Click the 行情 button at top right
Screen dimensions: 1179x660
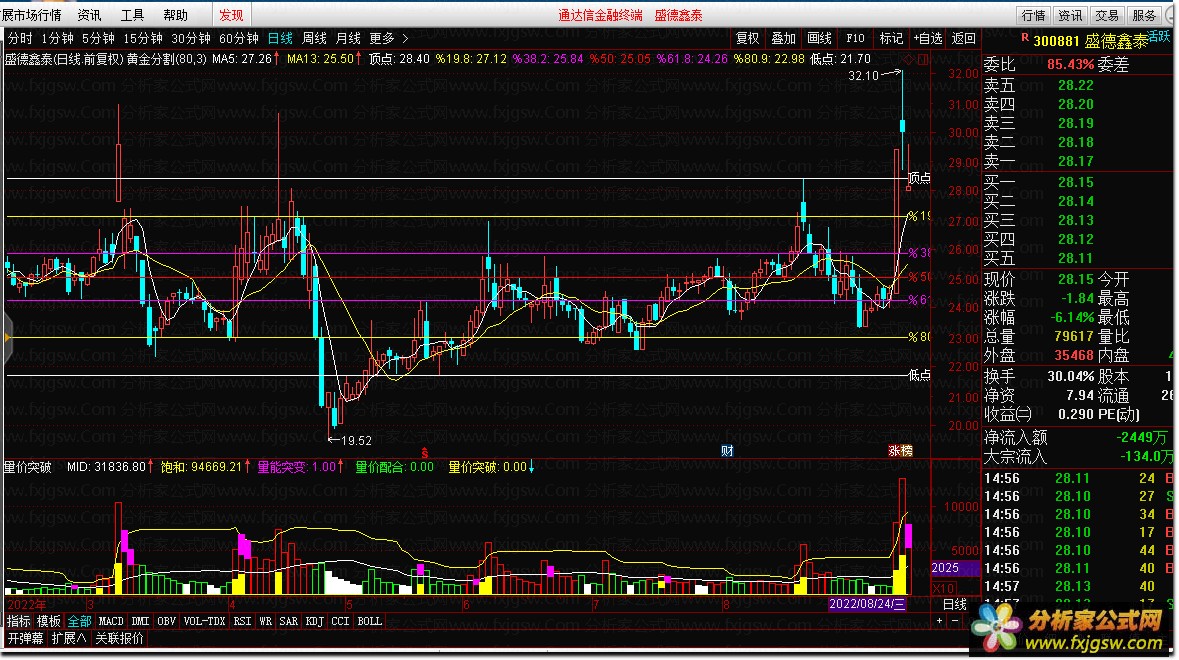point(1034,15)
